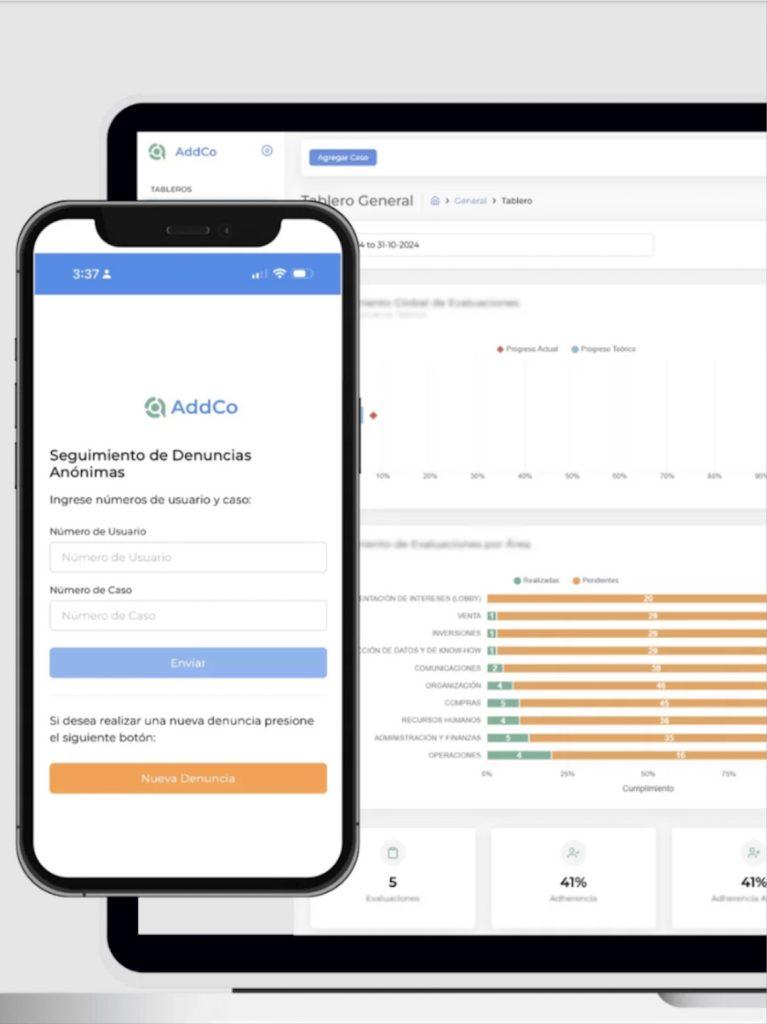This screenshot has width=767, height=1024.
Task: Toggle the sidebar circle icon beside AddCo
Action: point(267,151)
